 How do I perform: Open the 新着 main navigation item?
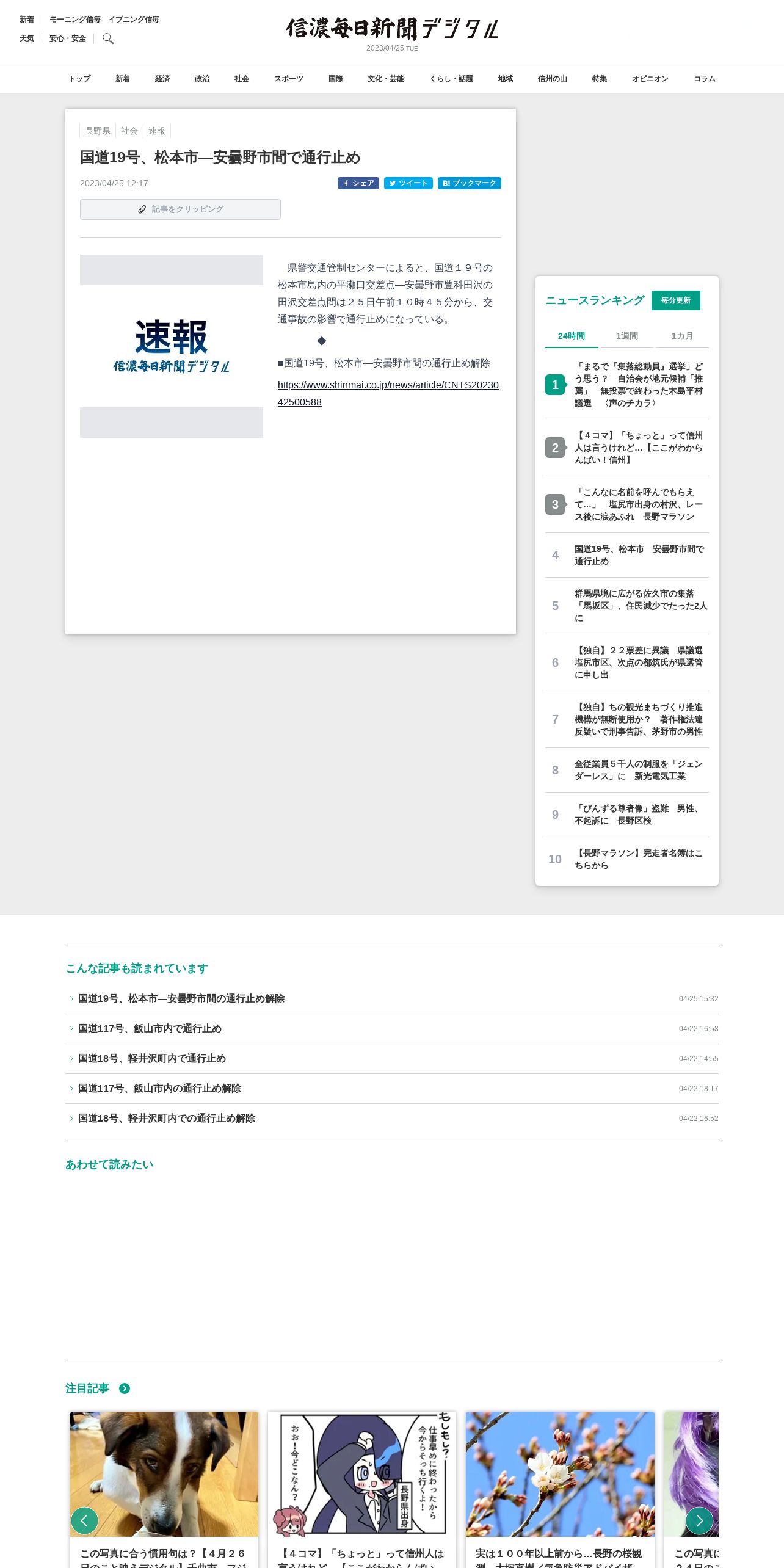(123, 79)
